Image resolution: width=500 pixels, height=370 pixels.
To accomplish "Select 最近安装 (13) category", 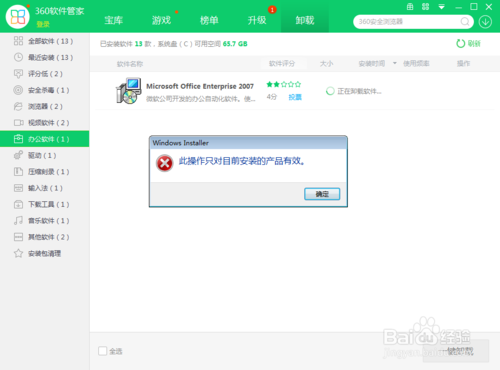I will [x=45, y=57].
